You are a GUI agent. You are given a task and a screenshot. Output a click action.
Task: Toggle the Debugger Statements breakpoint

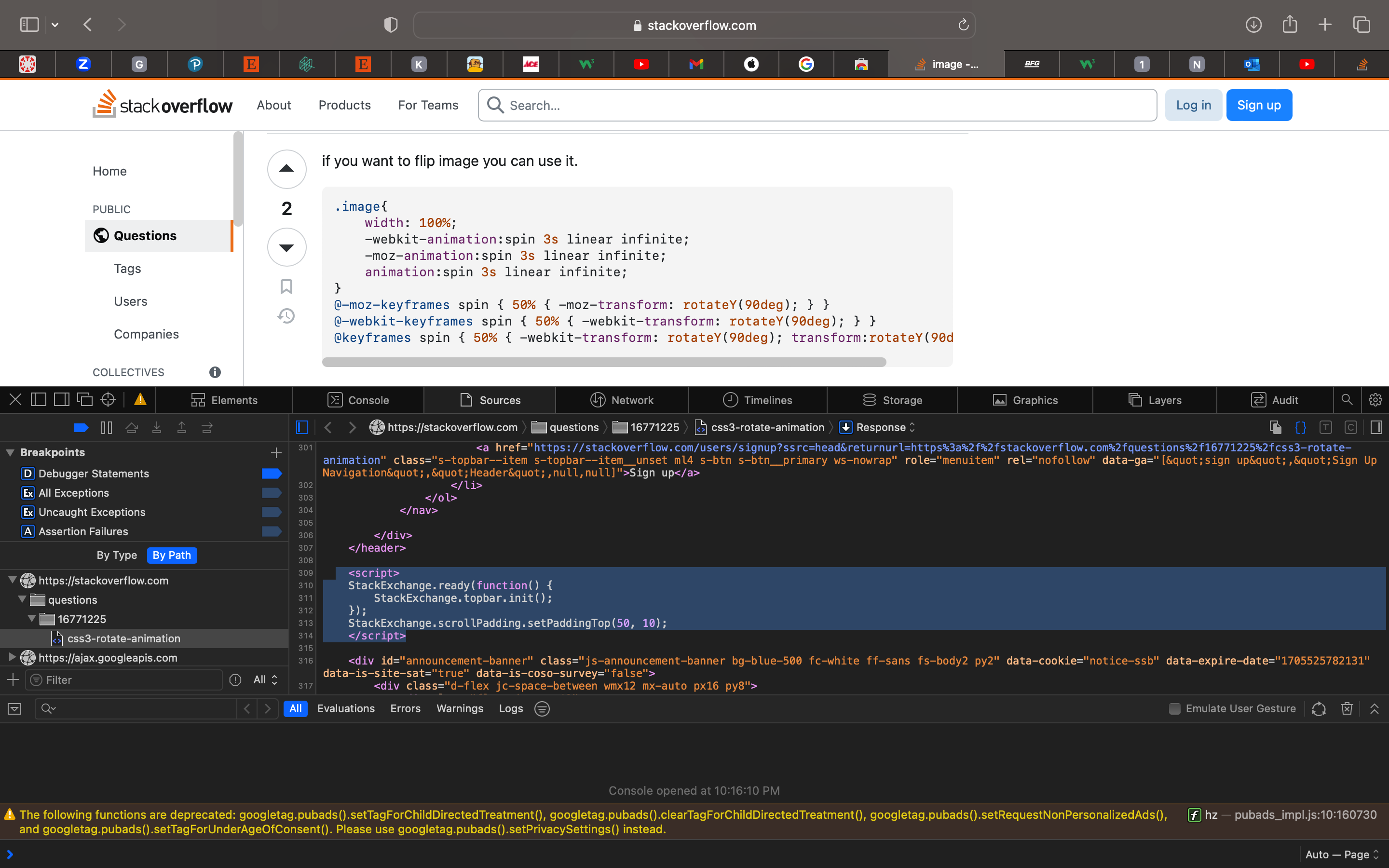coord(271,474)
